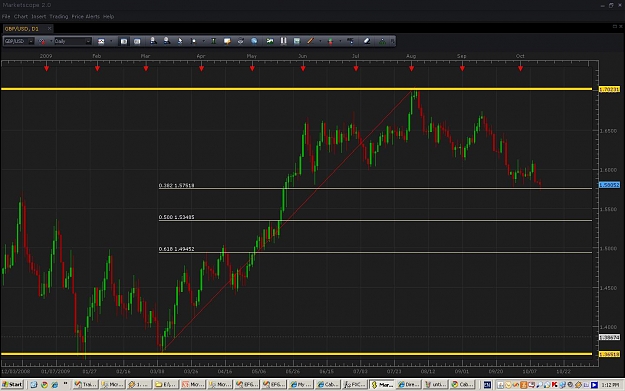Click the red marker under Jun
The width and height of the screenshot is (625, 391).
pyautogui.click(x=303, y=69)
